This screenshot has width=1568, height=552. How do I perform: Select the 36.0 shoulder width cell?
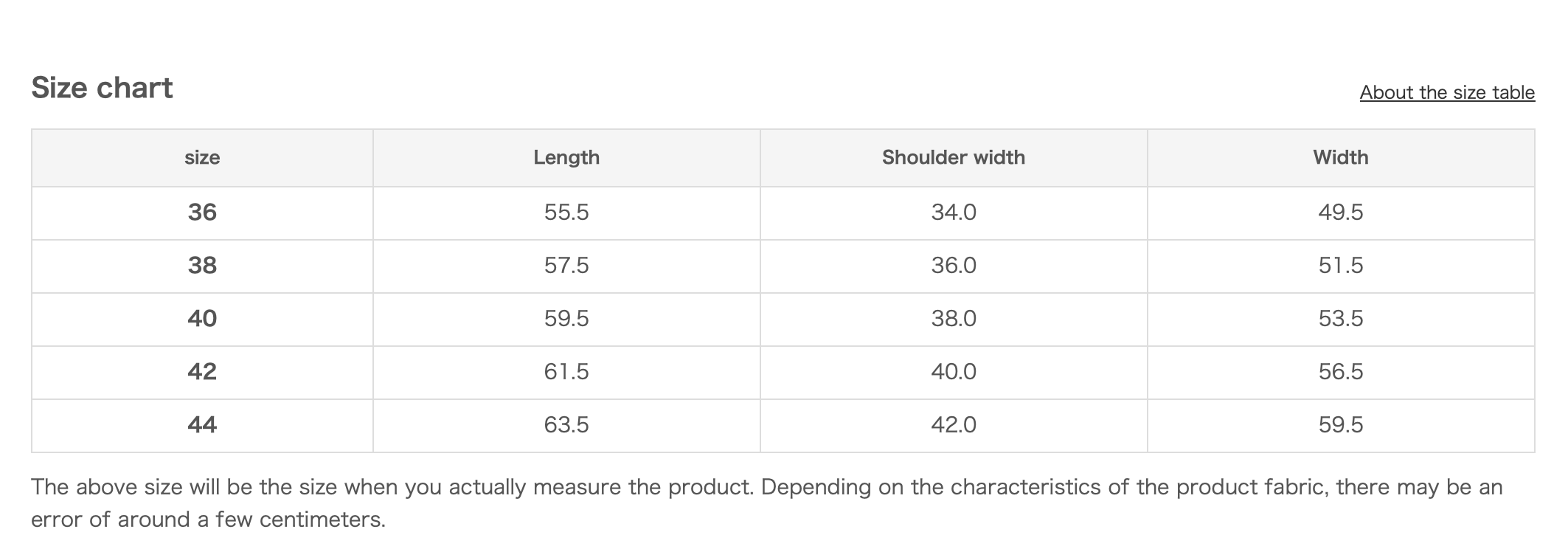953,266
